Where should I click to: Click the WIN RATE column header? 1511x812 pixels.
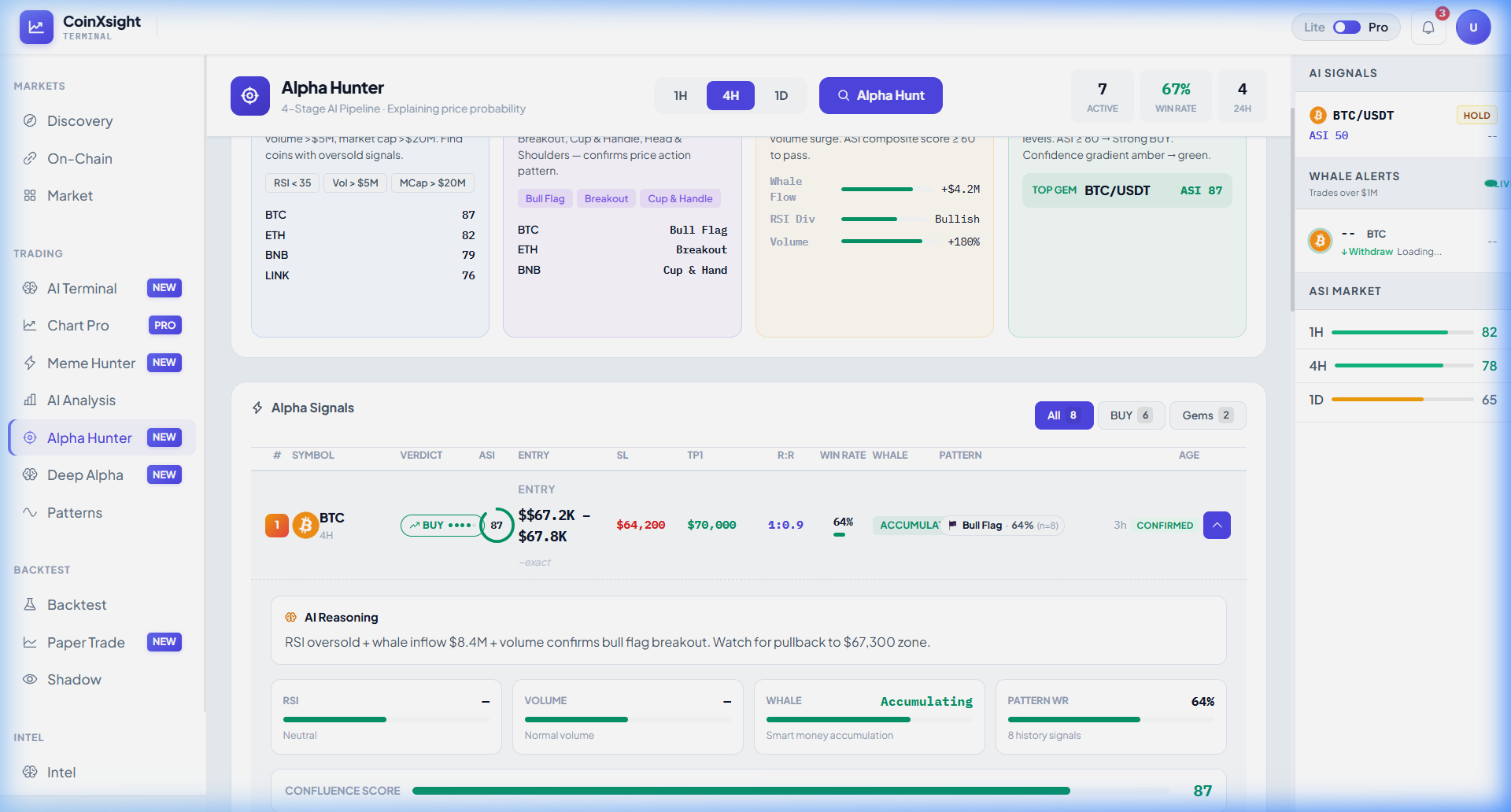[843, 456]
